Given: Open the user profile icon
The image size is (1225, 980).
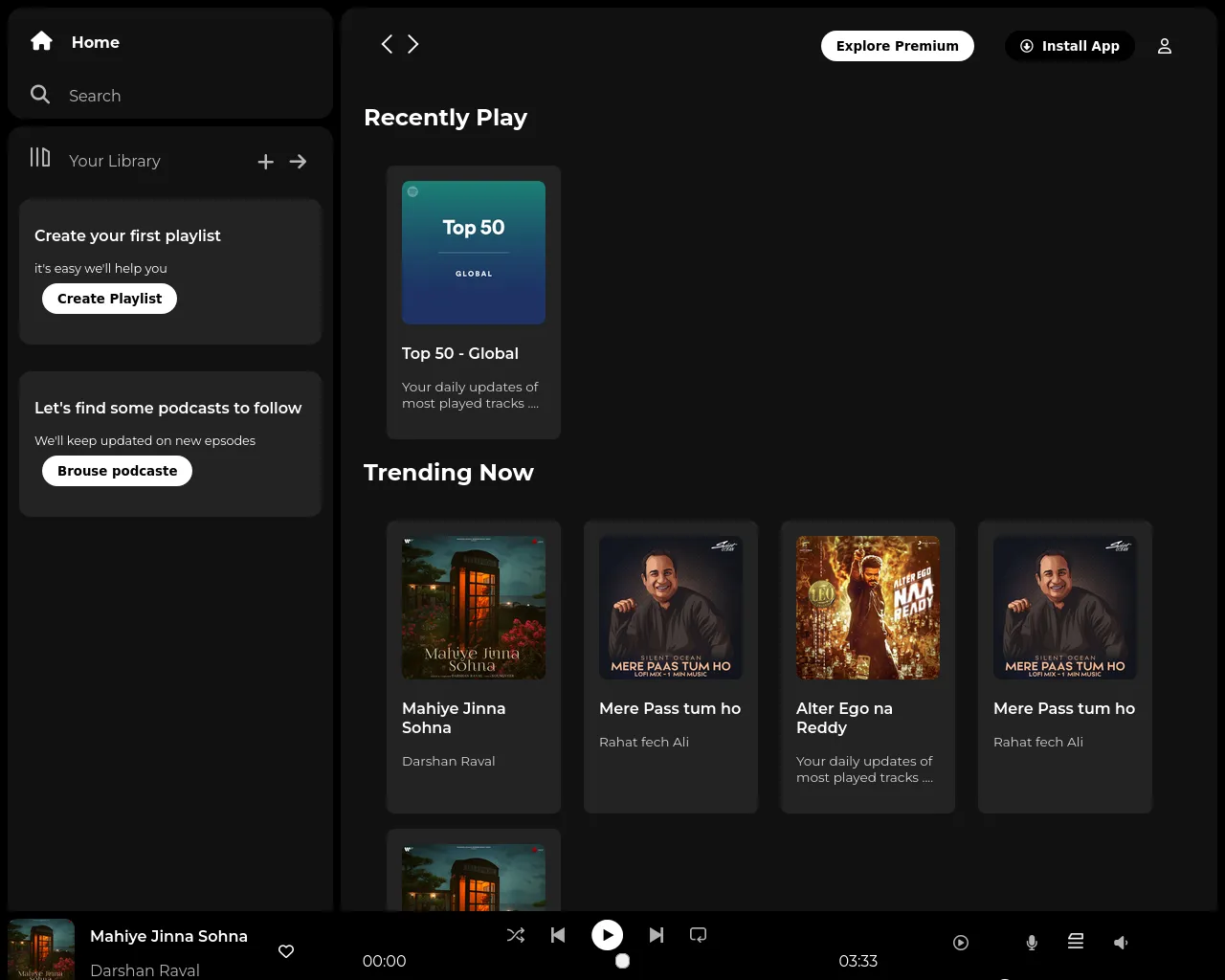Looking at the screenshot, I should [x=1165, y=46].
